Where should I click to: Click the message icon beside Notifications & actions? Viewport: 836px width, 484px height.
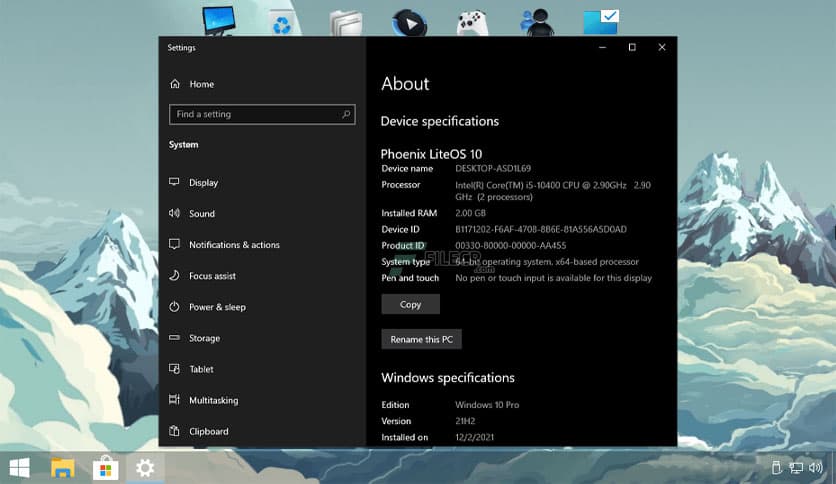174,244
